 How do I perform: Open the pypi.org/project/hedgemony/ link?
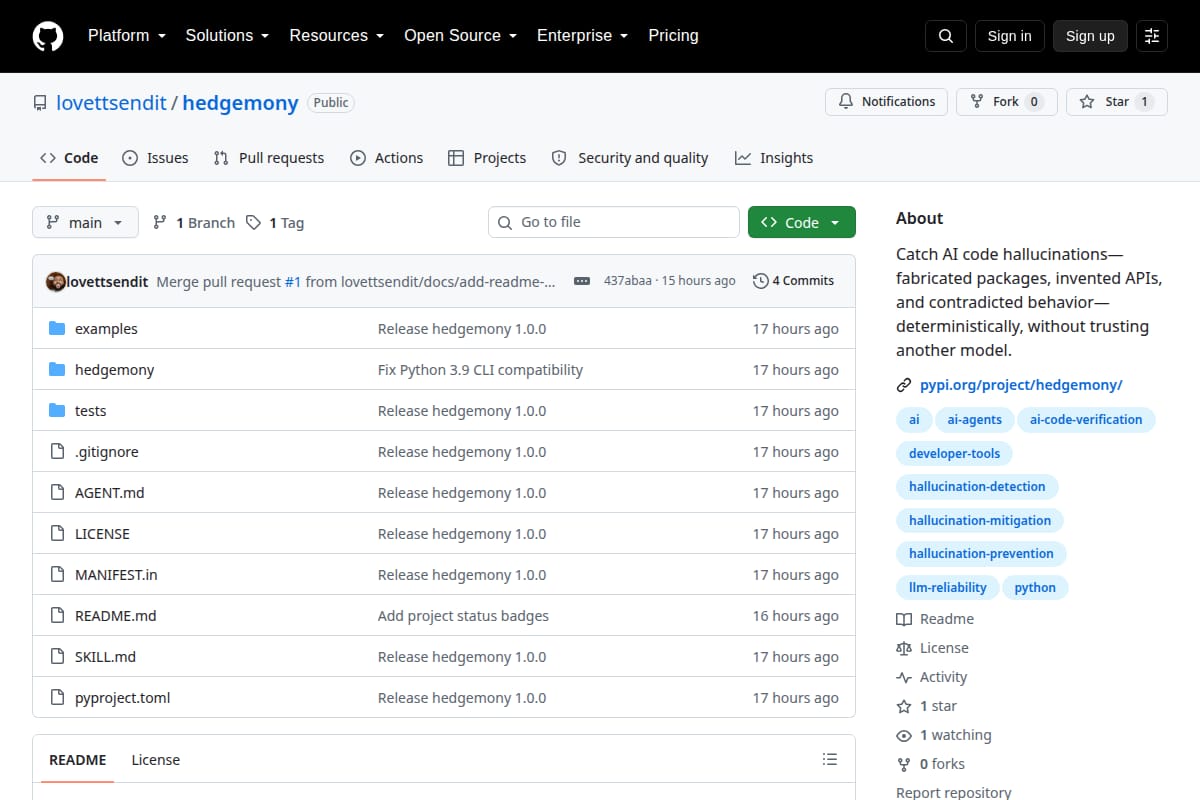[x=1021, y=385]
